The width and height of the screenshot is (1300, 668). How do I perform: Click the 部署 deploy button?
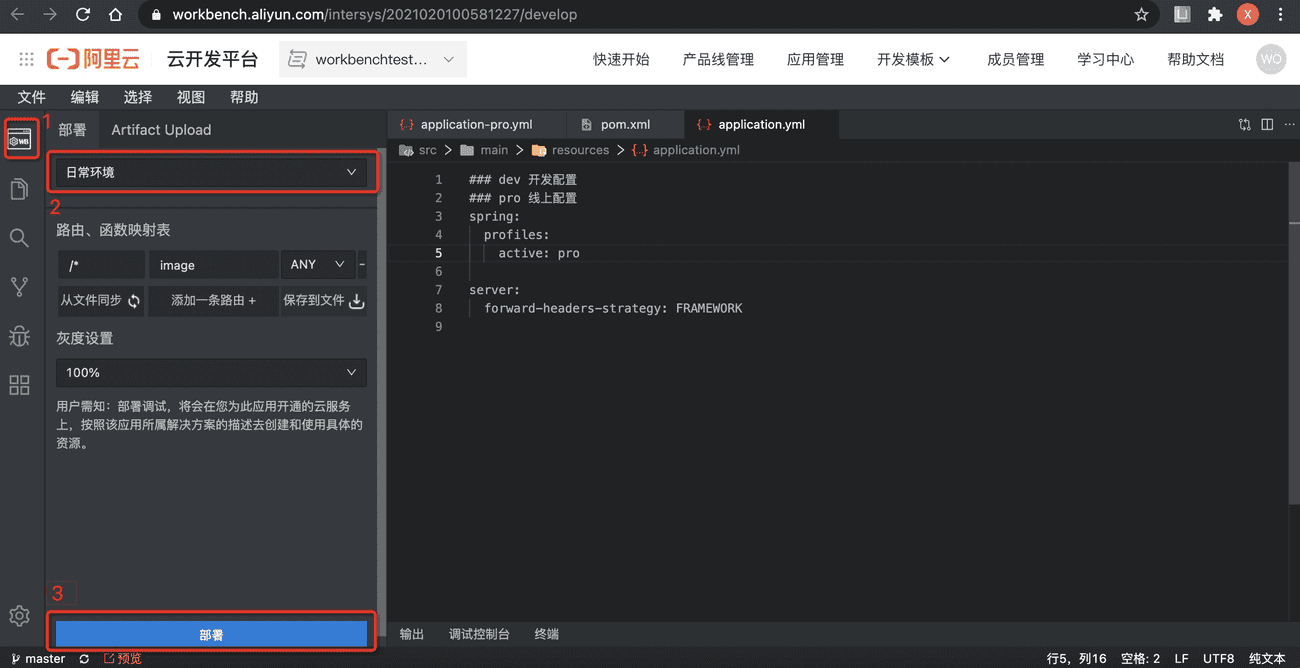[x=211, y=633]
